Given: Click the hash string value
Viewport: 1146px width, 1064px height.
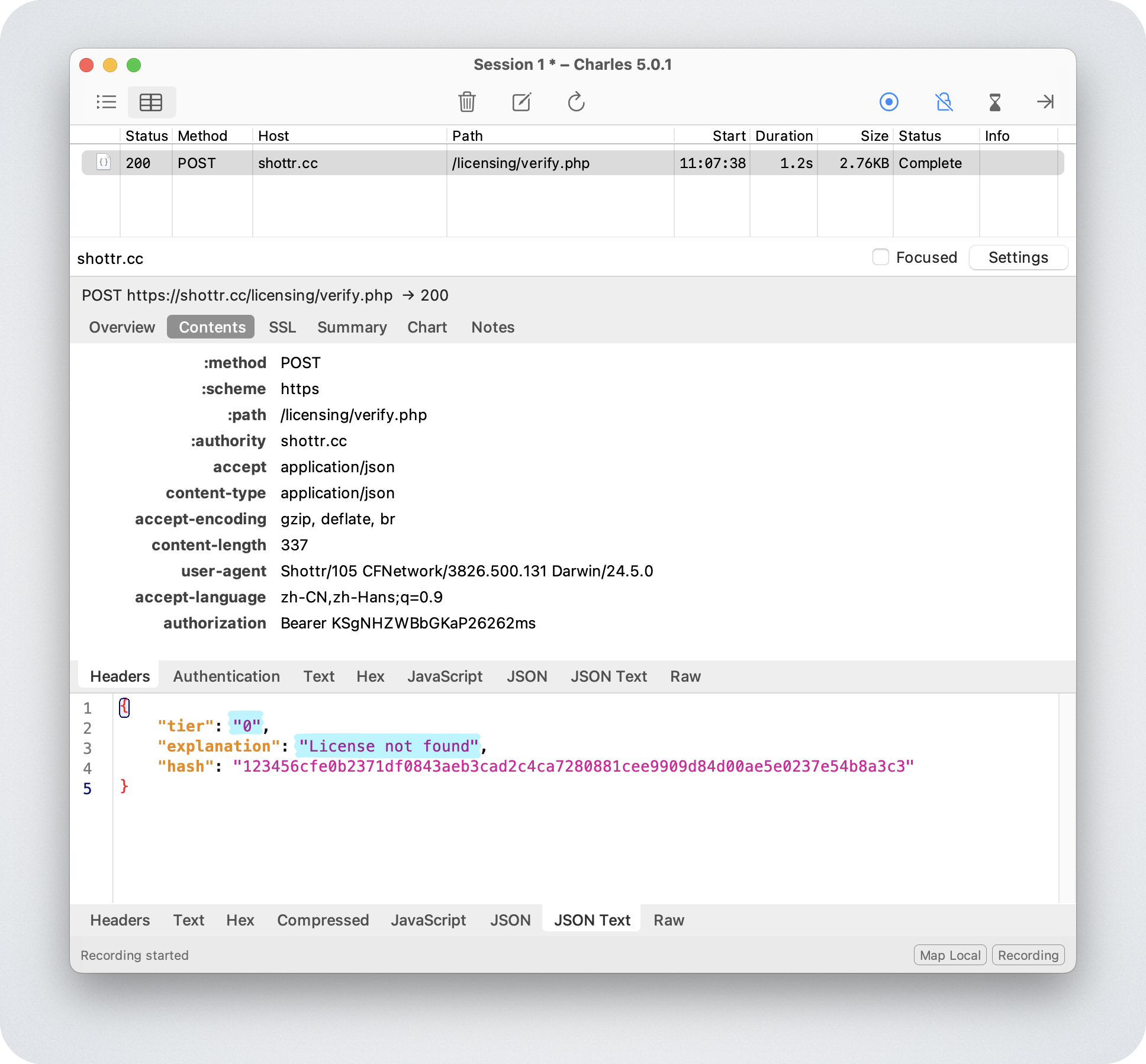Looking at the screenshot, I should click(x=573, y=766).
